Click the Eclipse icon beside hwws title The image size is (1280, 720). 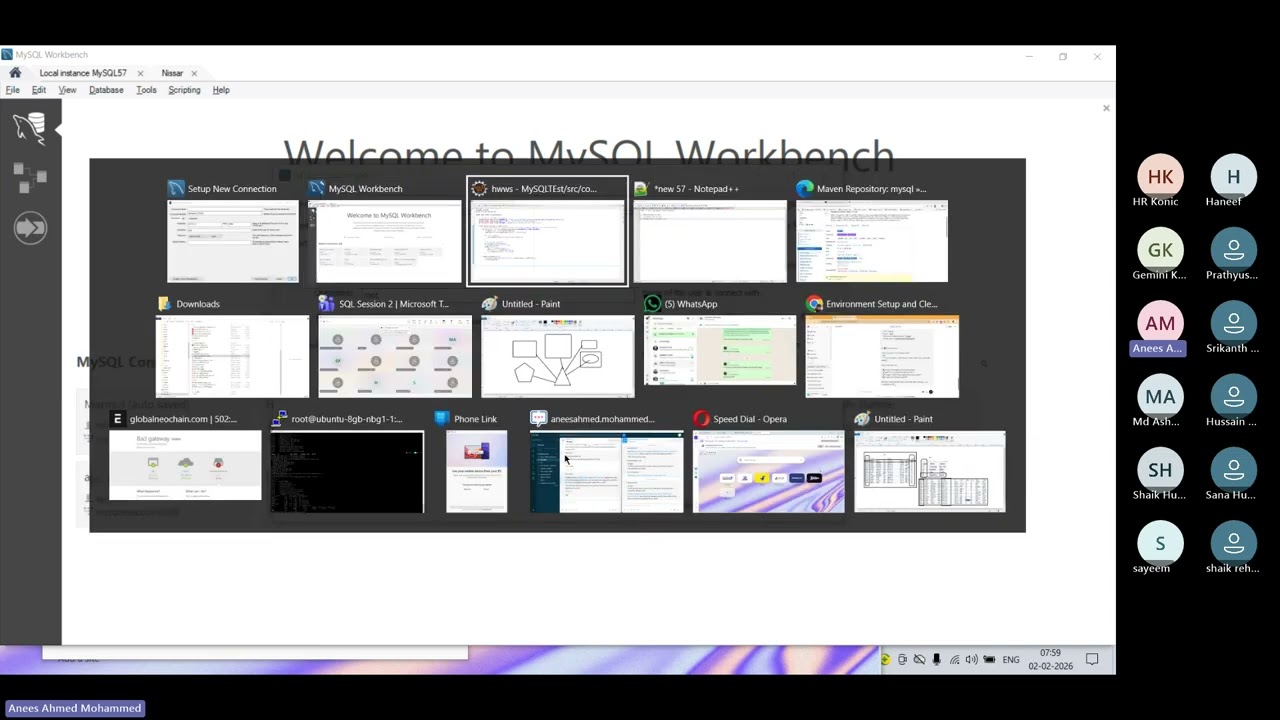pos(479,188)
